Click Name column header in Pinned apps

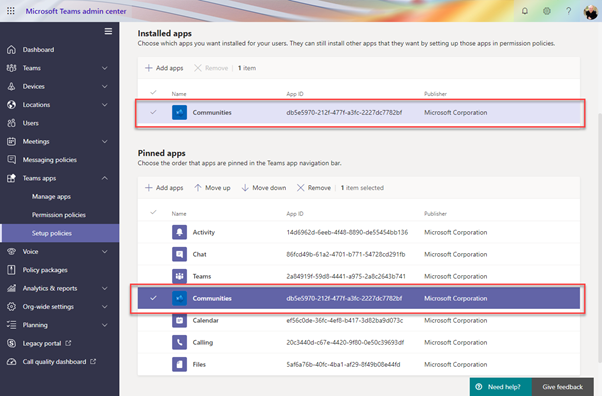coord(179,214)
